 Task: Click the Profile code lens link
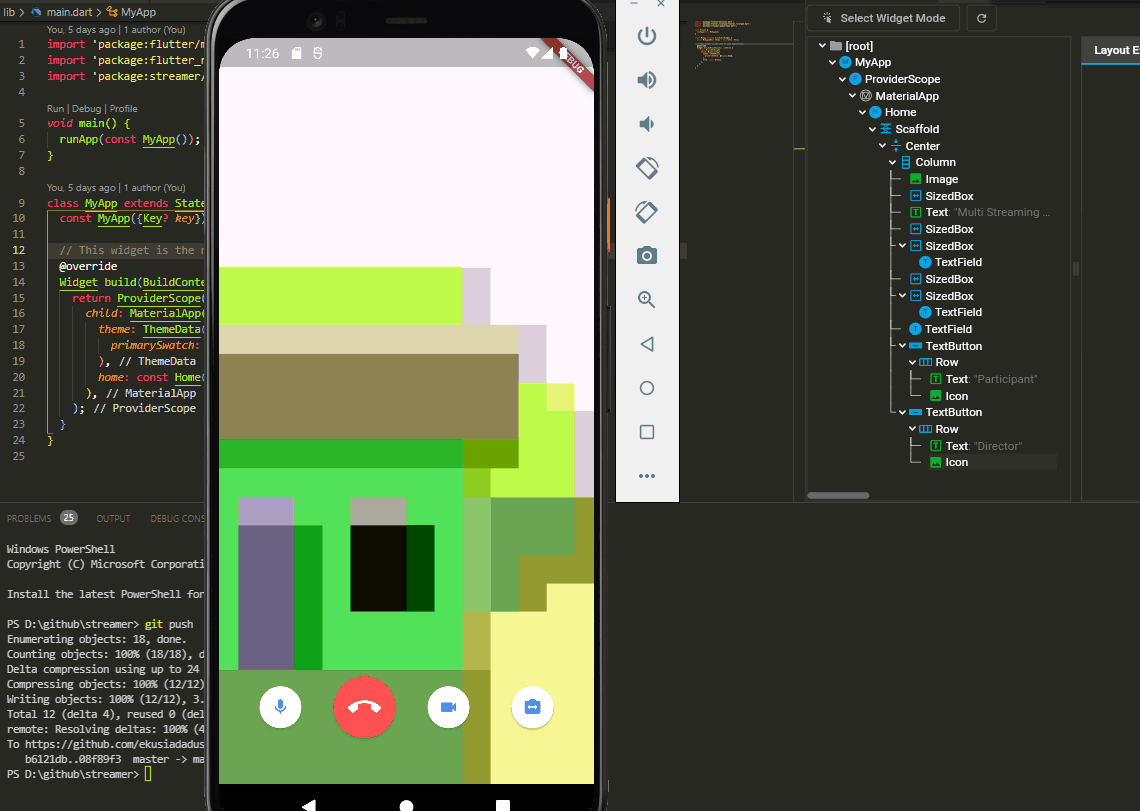[124, 108]
